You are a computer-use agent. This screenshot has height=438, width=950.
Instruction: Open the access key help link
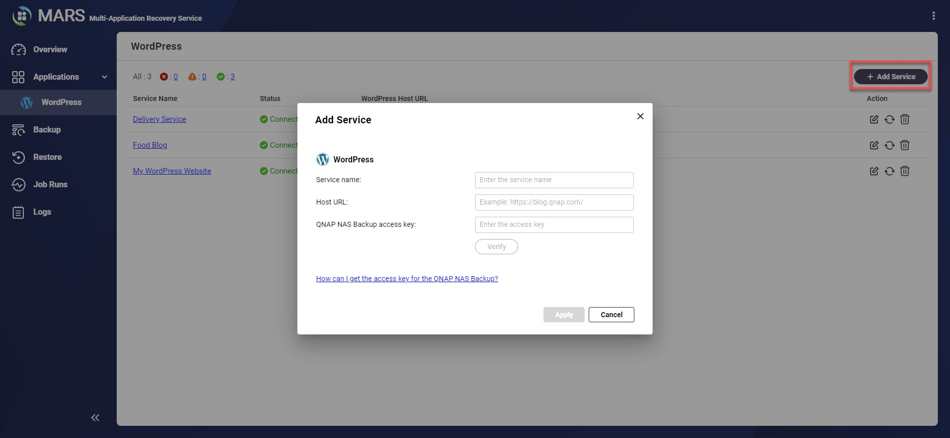tap(407, 279)
